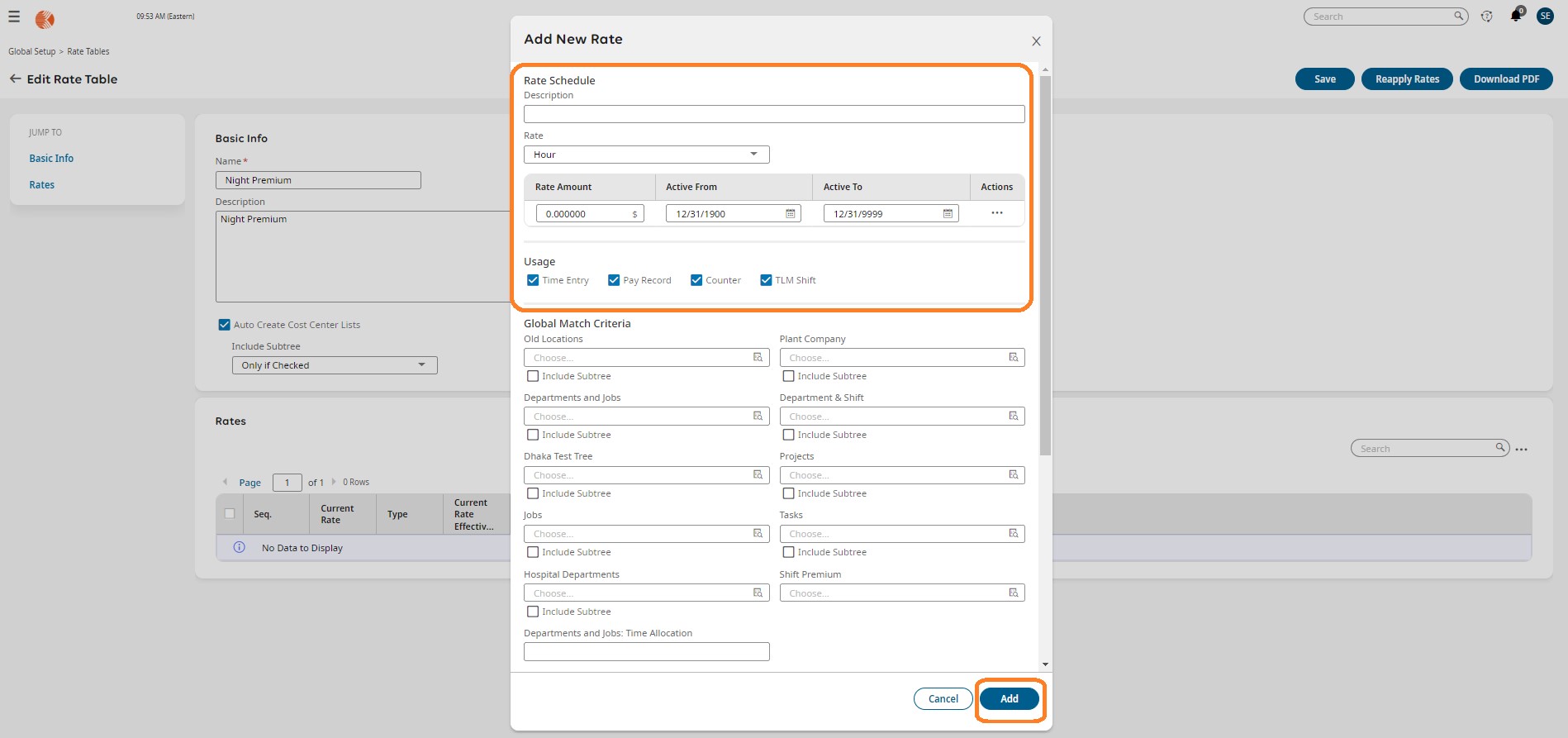Open rate row actions ellipsis menu
The height and width of the screenshot is (738, 1568).
point(996,213)
